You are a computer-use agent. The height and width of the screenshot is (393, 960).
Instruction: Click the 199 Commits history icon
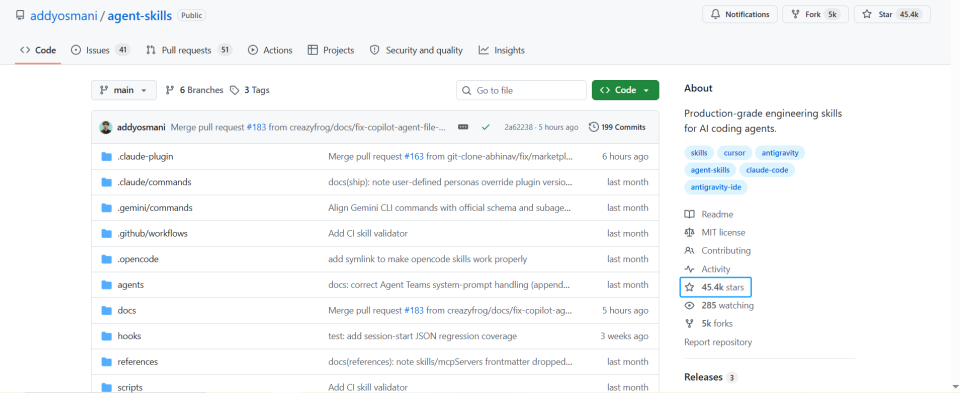pyautogui.click(x=593, y=127)
